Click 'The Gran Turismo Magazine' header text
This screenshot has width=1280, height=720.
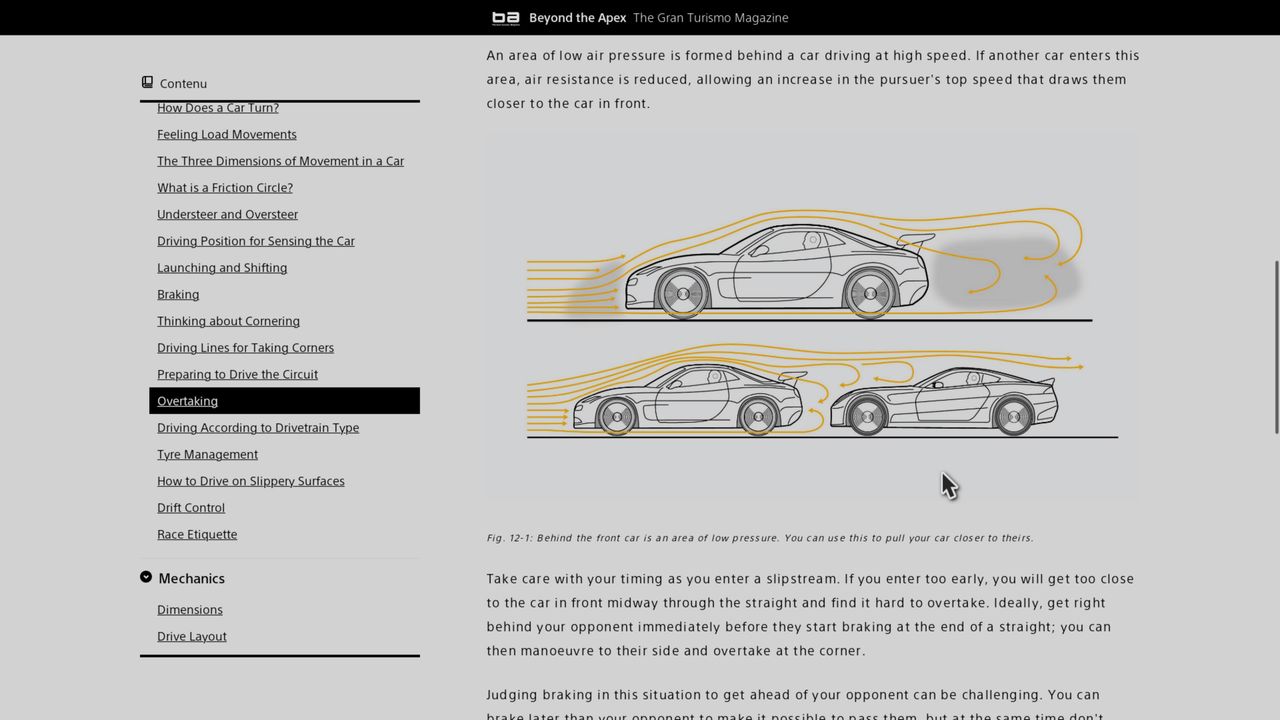711,17
